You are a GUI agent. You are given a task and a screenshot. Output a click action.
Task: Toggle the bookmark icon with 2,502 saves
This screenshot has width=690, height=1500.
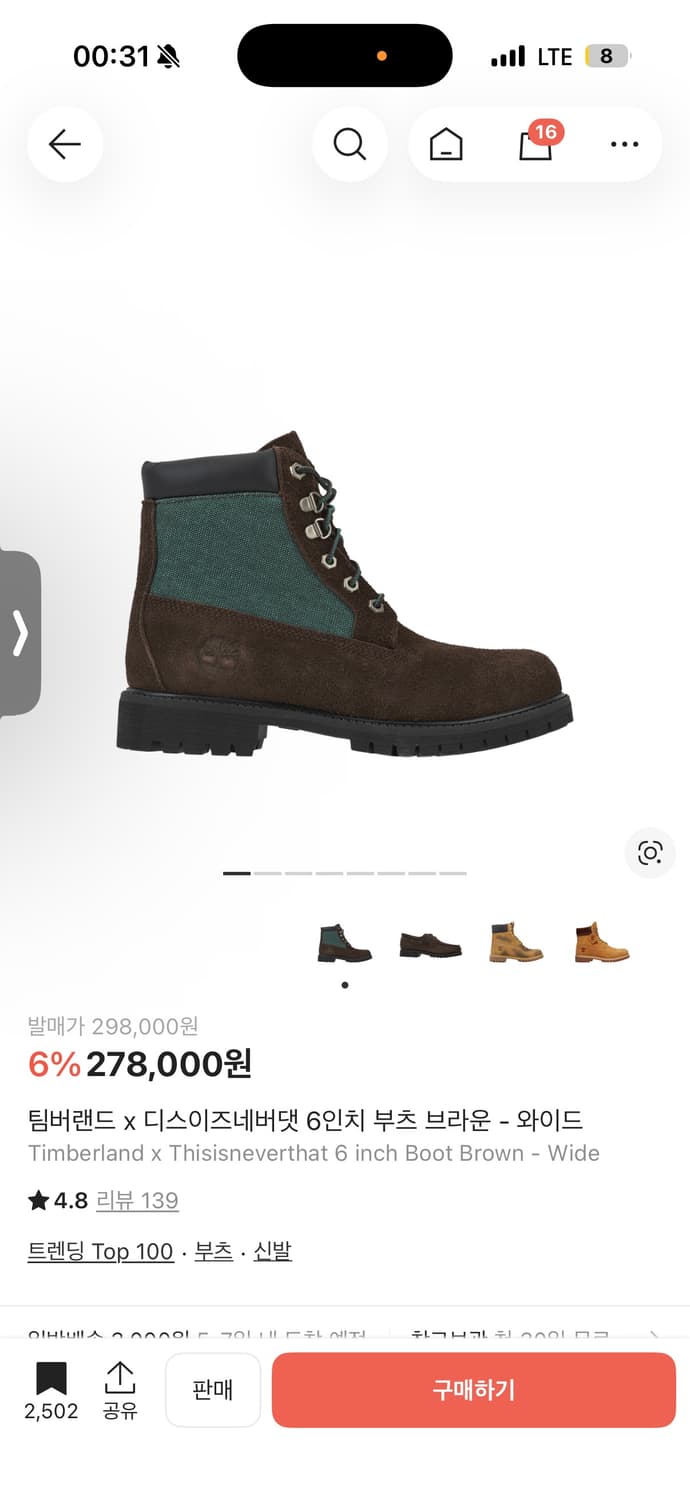pos(51,1390)
